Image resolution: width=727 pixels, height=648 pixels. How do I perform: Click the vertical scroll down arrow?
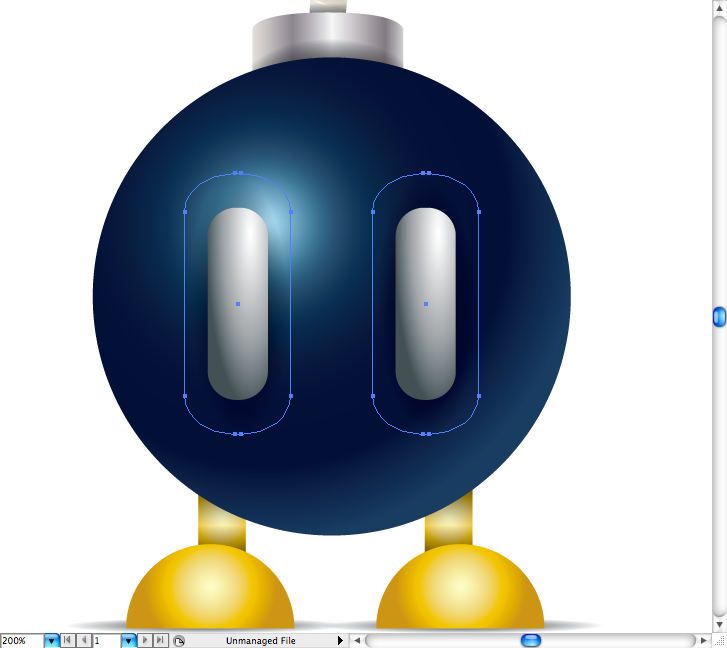click(719, 624)
